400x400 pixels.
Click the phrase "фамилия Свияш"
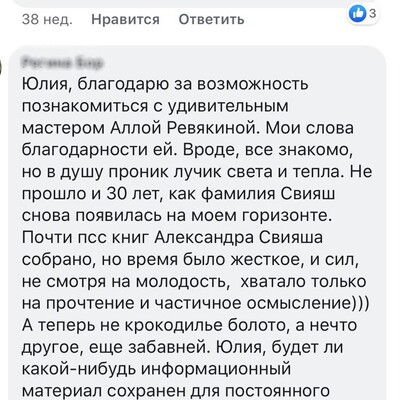(x=268, y=194)
